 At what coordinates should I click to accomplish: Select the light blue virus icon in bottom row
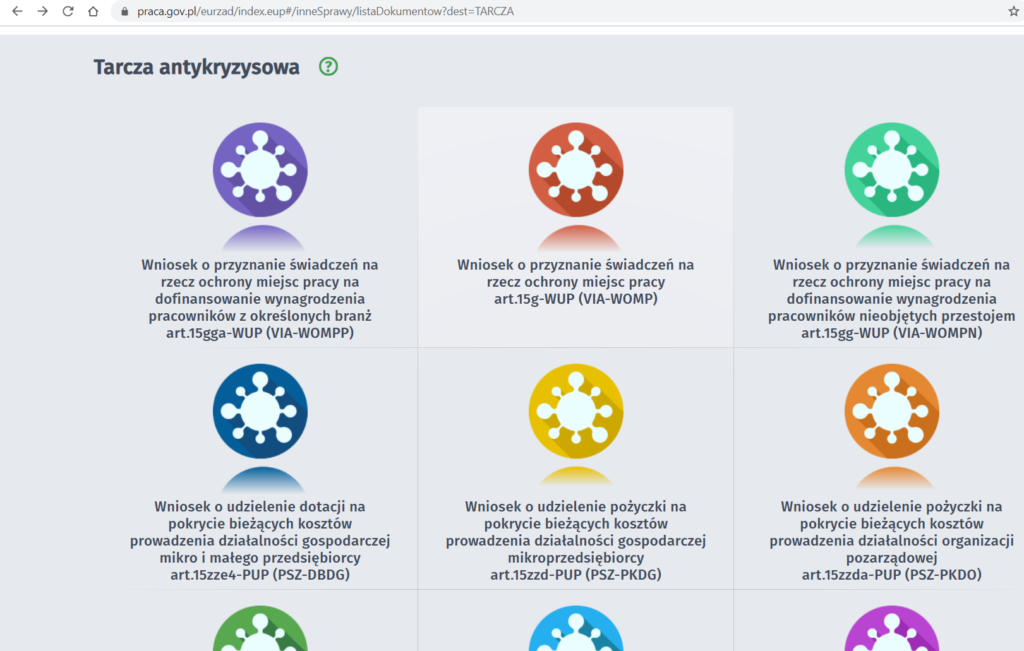pos(576,629)
